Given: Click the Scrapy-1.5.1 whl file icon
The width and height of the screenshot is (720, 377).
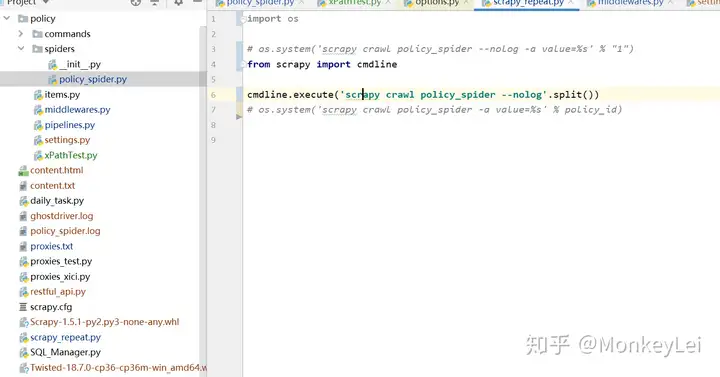Looking at the screenshot, I should tap(23, 322).
